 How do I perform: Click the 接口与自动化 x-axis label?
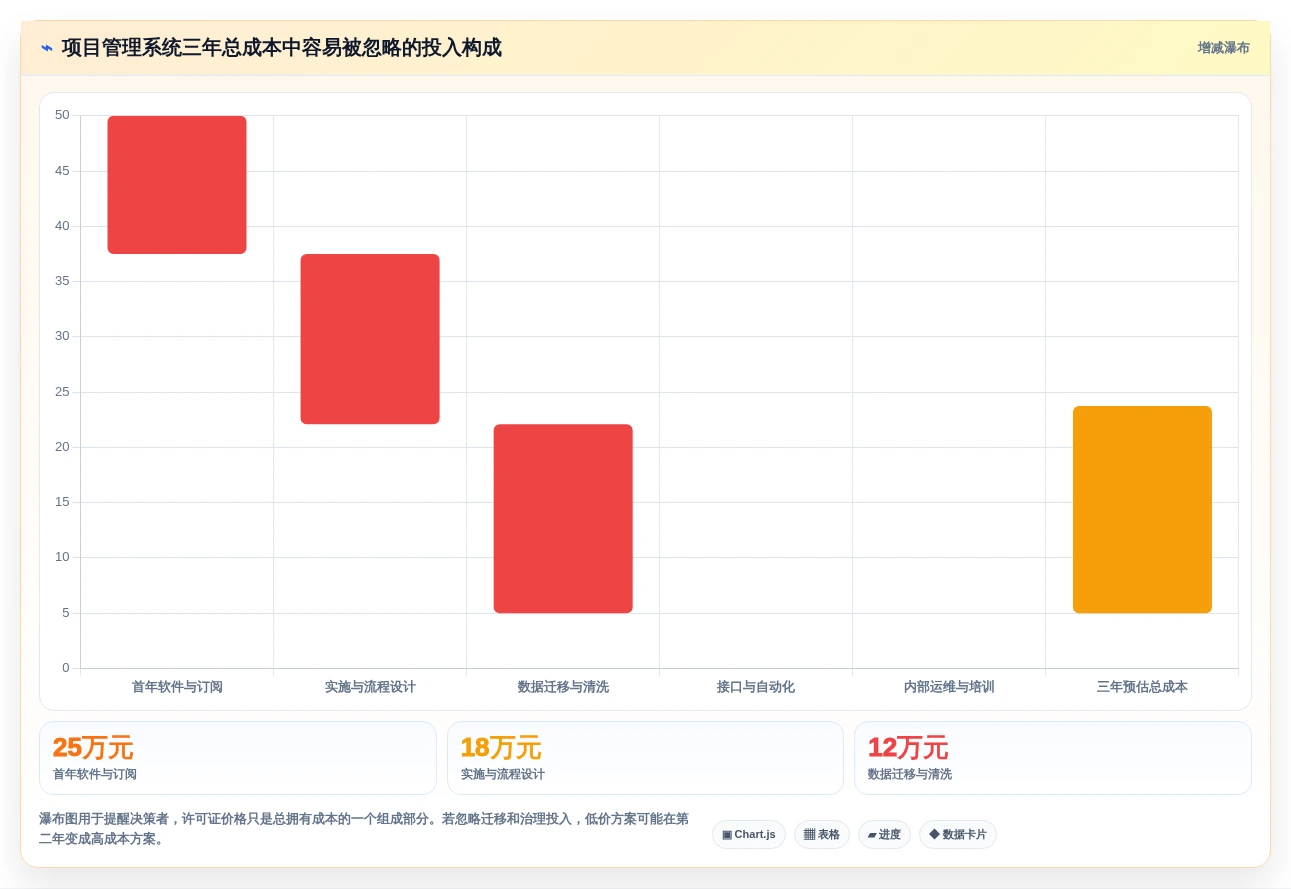pos(756,687)
